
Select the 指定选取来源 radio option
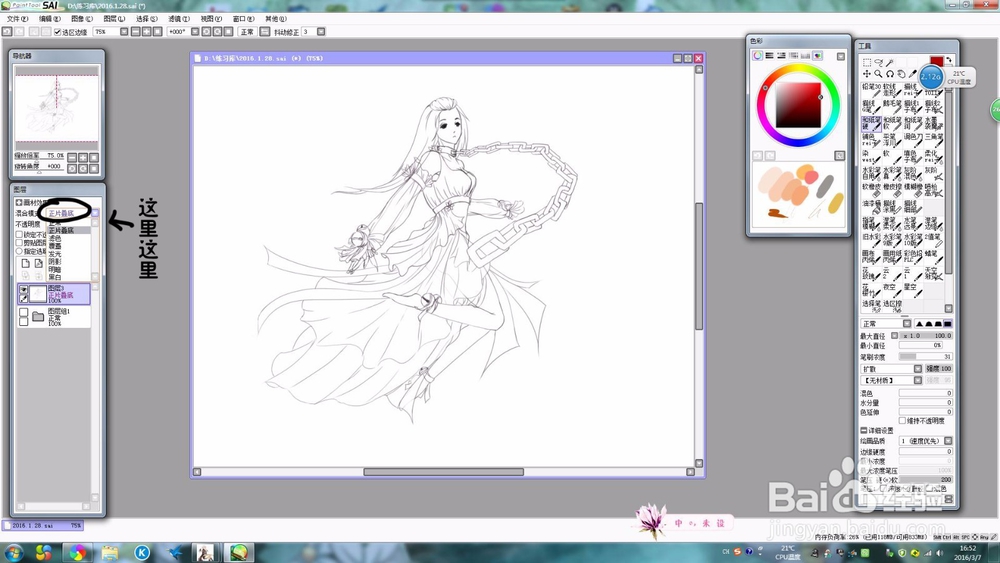pos(19,251)
